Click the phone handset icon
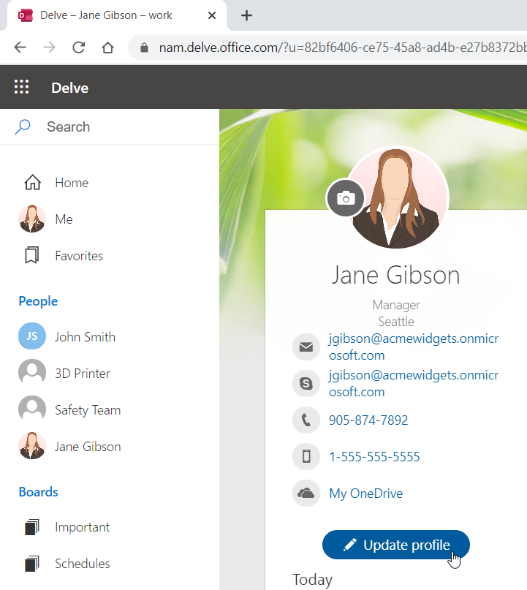527x590 pixels. pyautogui.click(x=306, y=420)
